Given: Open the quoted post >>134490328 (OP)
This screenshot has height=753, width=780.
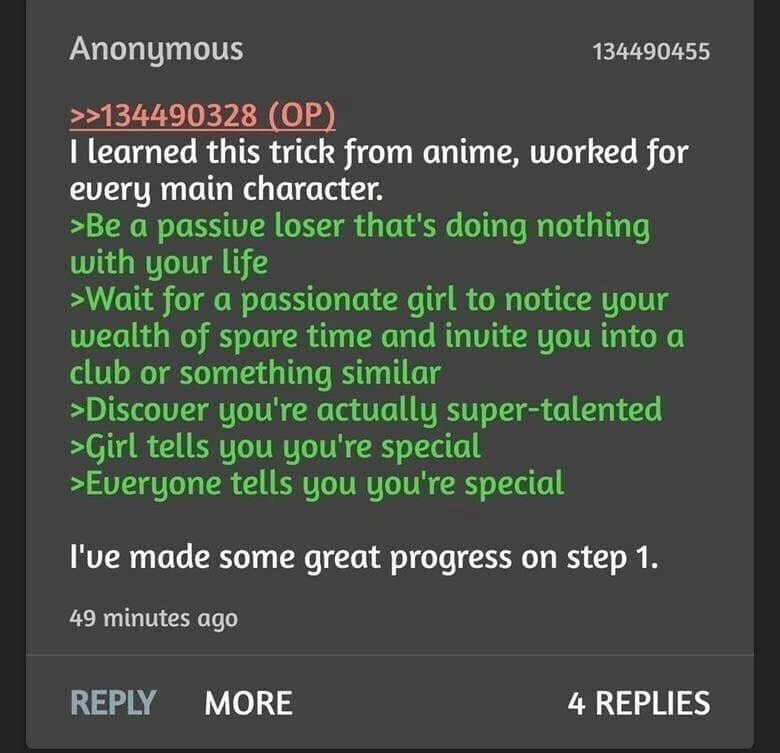Looking at the screenshot, I should point(202,116).
